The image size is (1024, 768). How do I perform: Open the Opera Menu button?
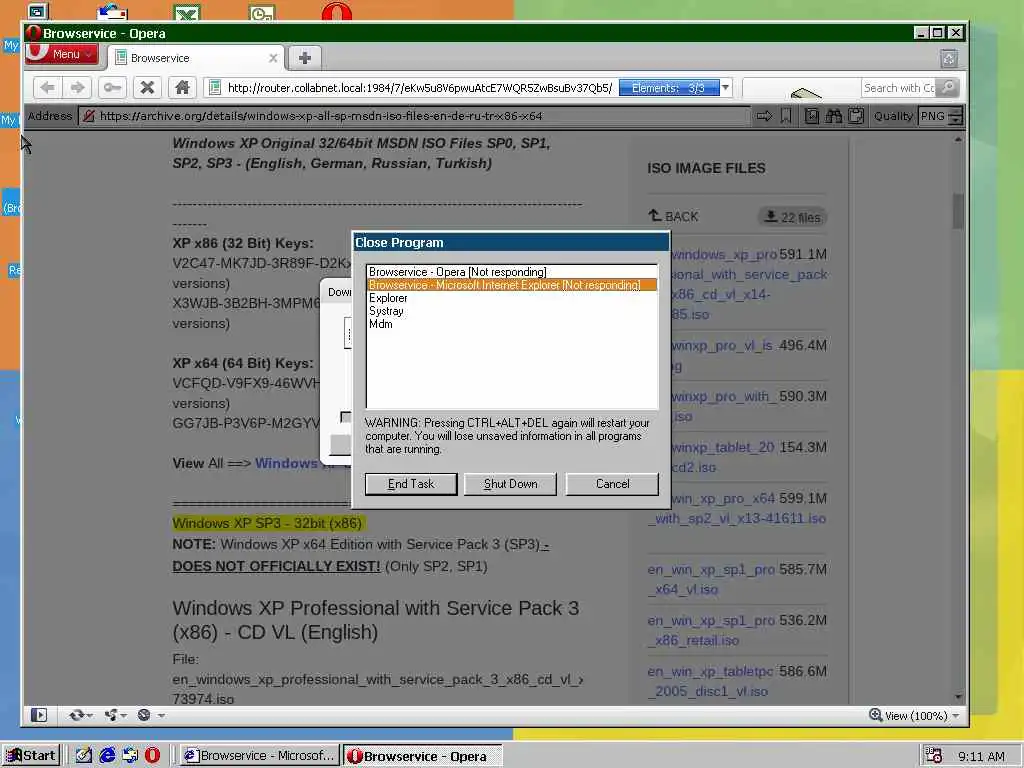pos(61,54)
